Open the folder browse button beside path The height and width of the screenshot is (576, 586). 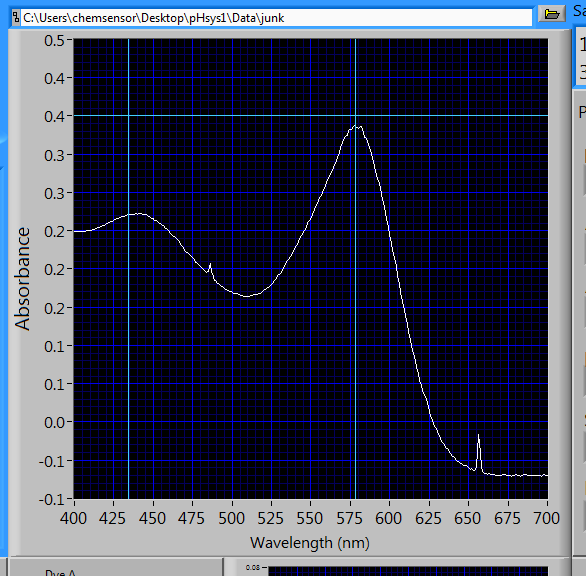552,14
